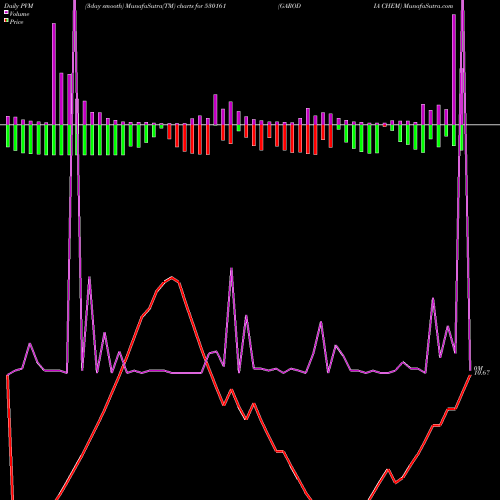This screenshot has height=500, width=500.
Task: Click the 'Daily PVM' title text
Action: 19,6
